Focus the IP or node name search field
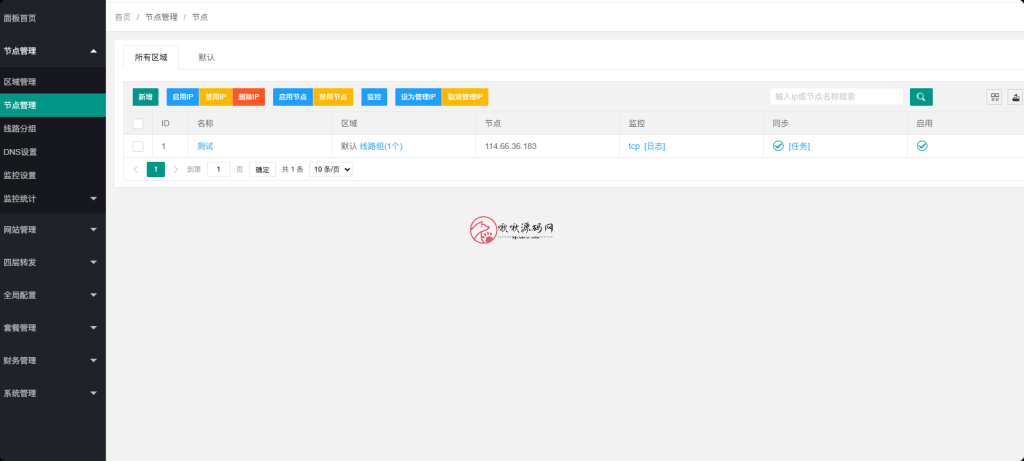This screenshot has width=1024, height=461. [x=837, y=97]
